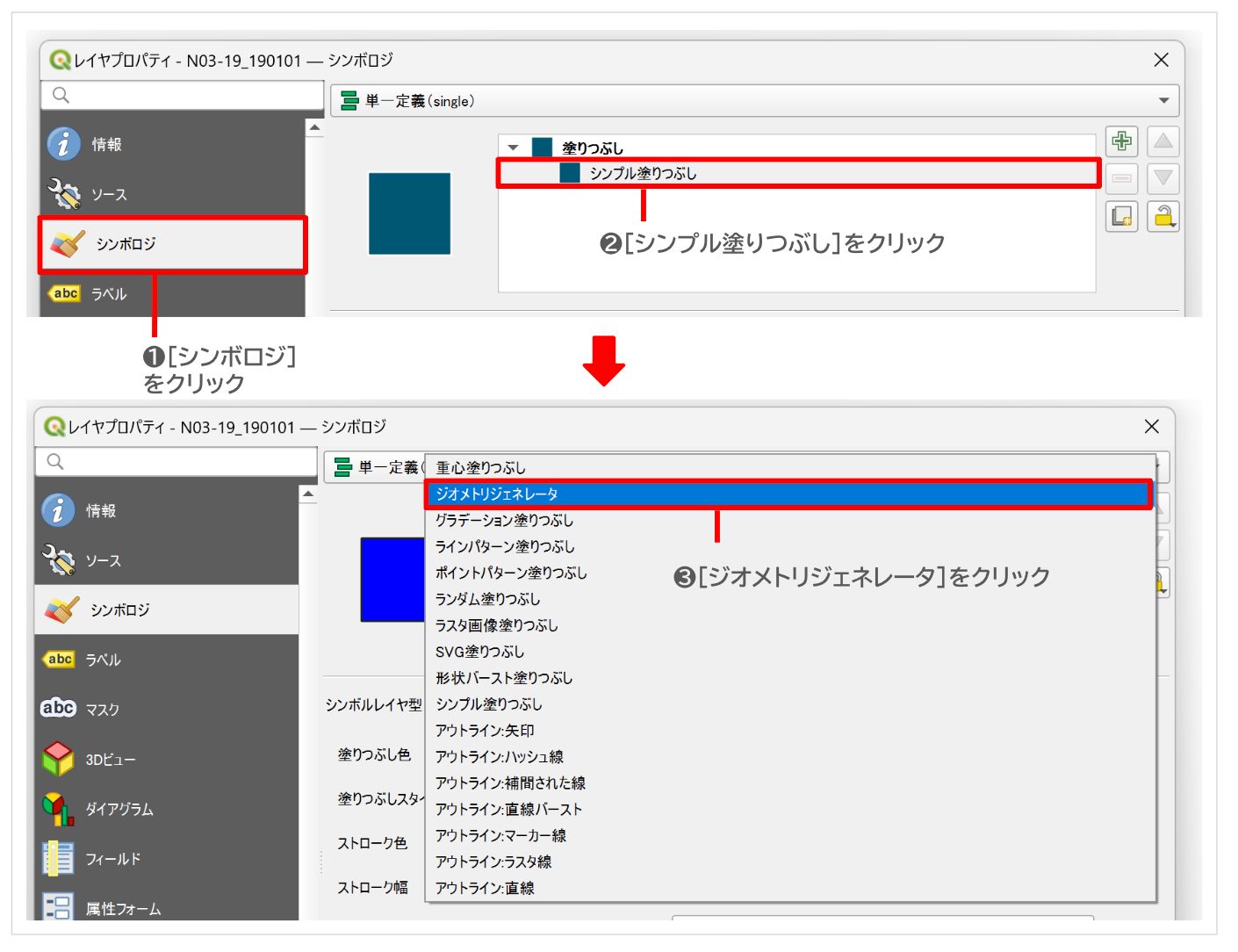1238x952 pixels.
Task: Open ソース in the lower dialog sidebar
Action: point(167,560)
